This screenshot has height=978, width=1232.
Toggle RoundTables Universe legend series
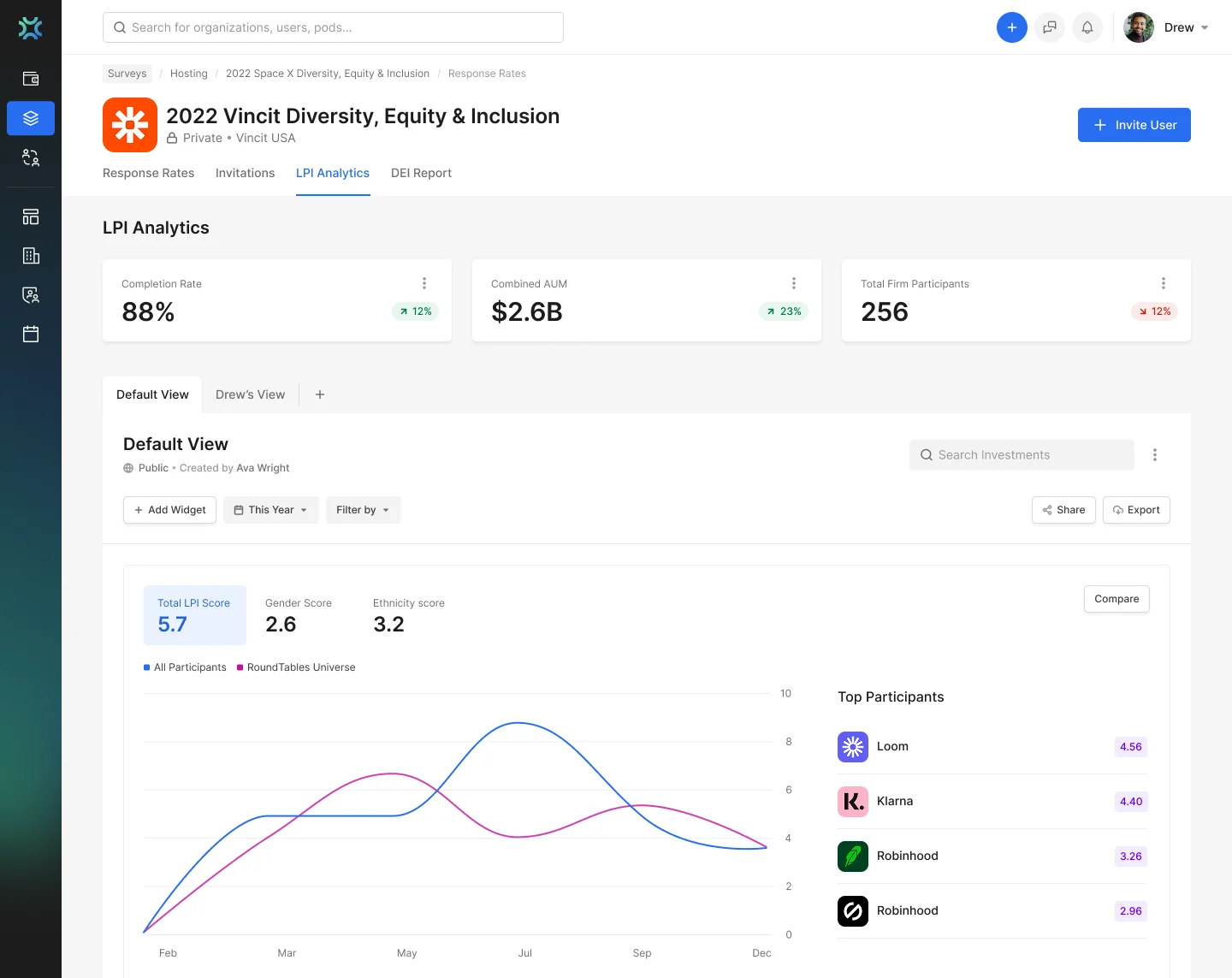coord(296,667)
